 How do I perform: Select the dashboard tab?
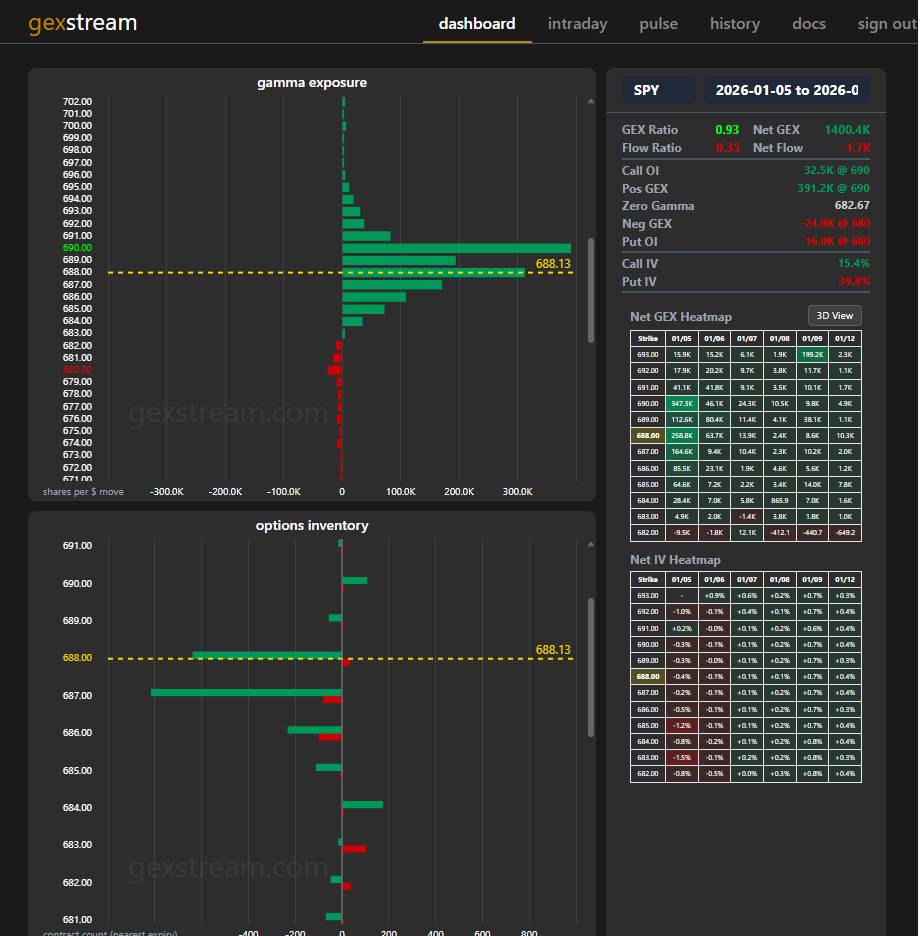[x=477, y=23]
